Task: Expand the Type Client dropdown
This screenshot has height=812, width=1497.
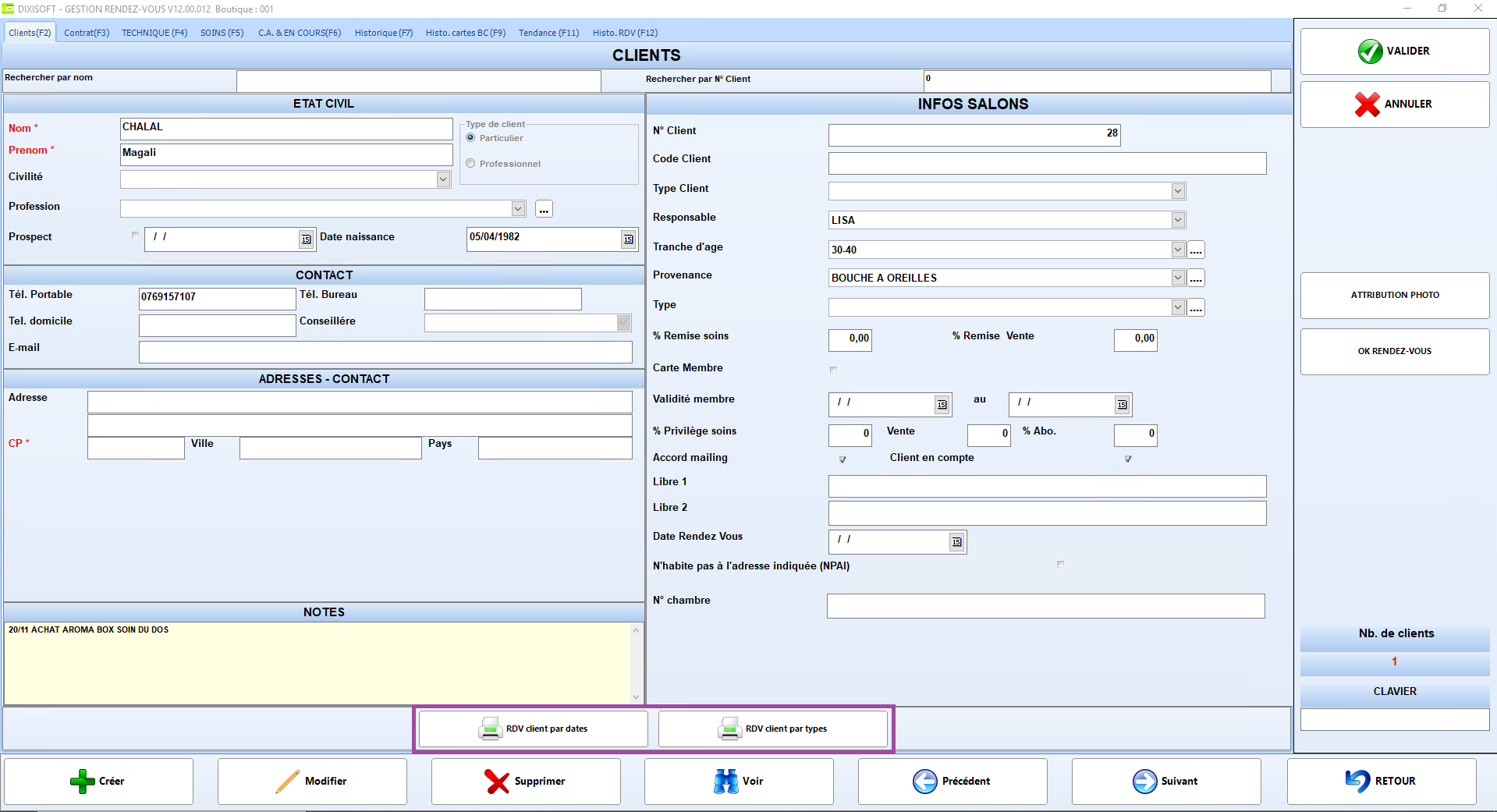Action: pyautogui.click(x=1178, y=191)
